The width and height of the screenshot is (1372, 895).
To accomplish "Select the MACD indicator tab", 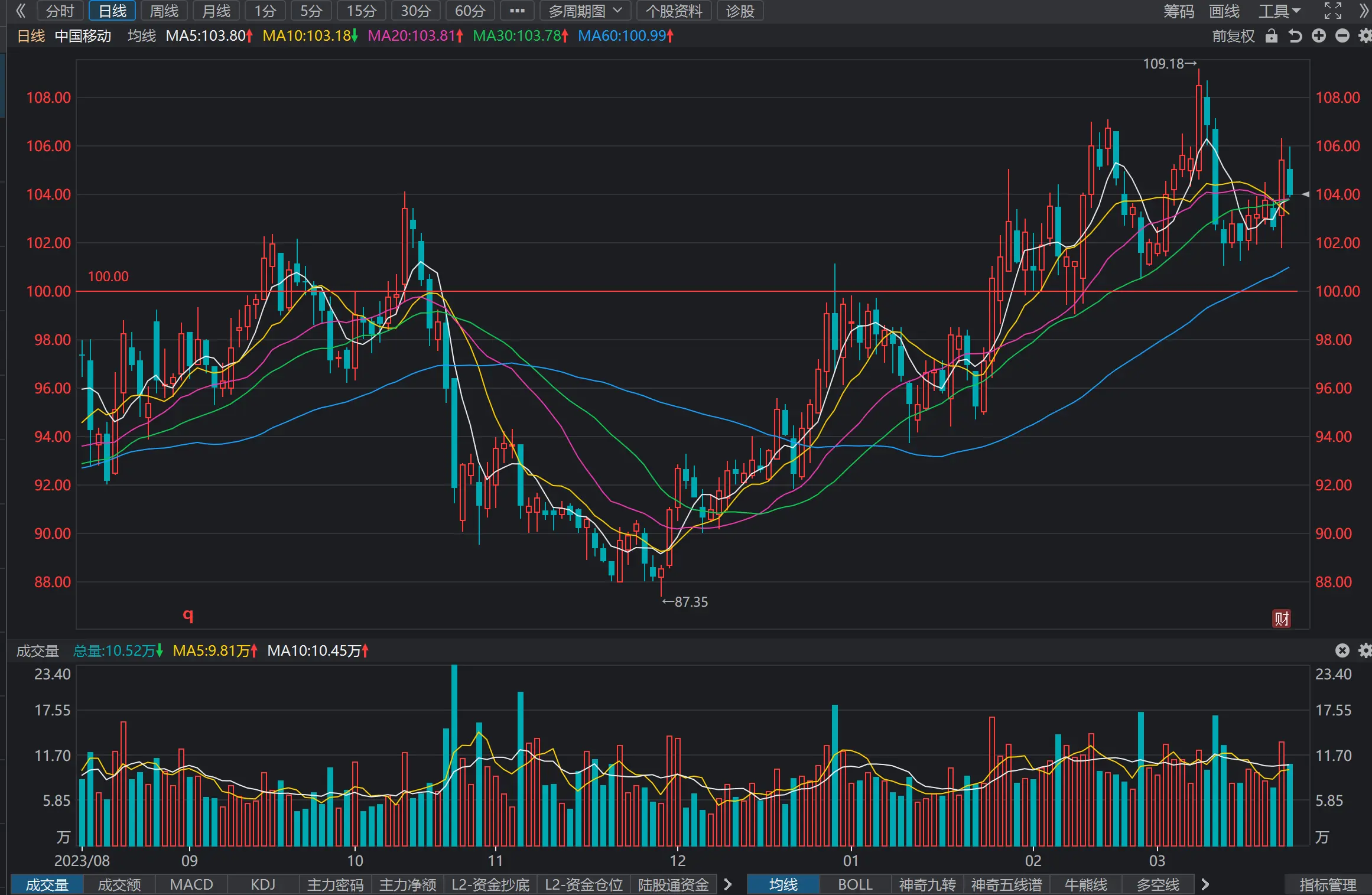I will point(191,884).
